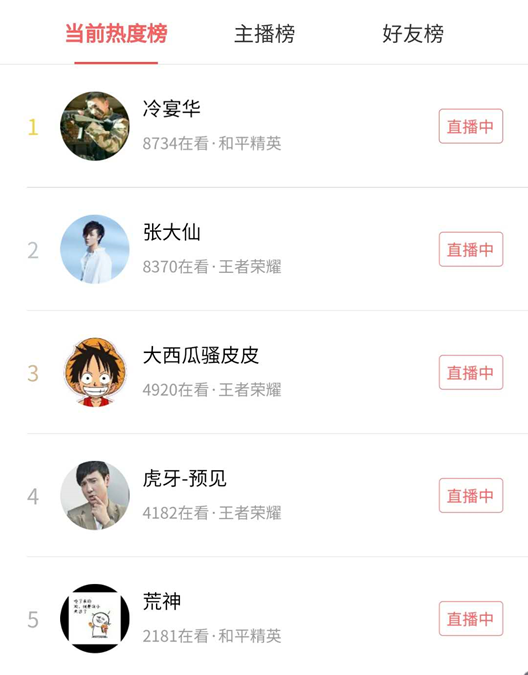Image resolution: width=528 pixels, height=675 pixels.
Task: Select the name 虎牙-预见
Action: point(185,479)
